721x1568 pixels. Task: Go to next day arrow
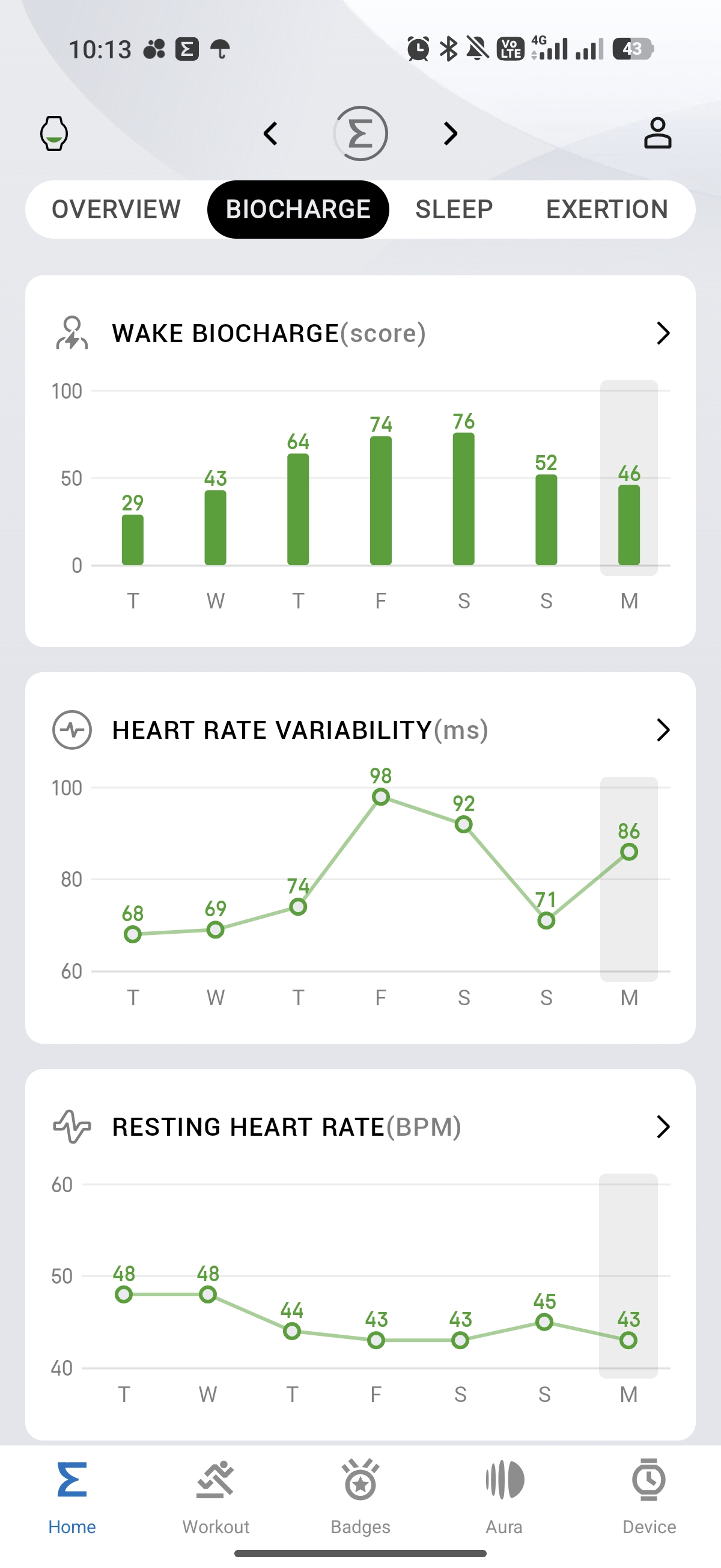450,133
